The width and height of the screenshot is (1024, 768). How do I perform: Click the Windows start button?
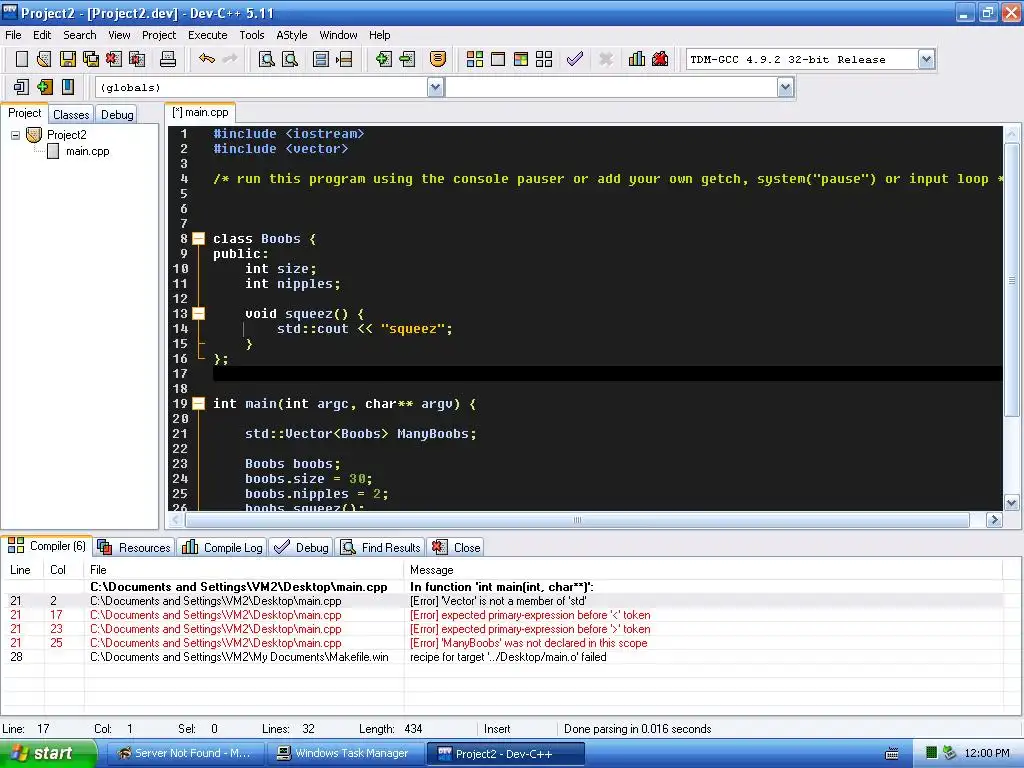(x=46, y=754)
